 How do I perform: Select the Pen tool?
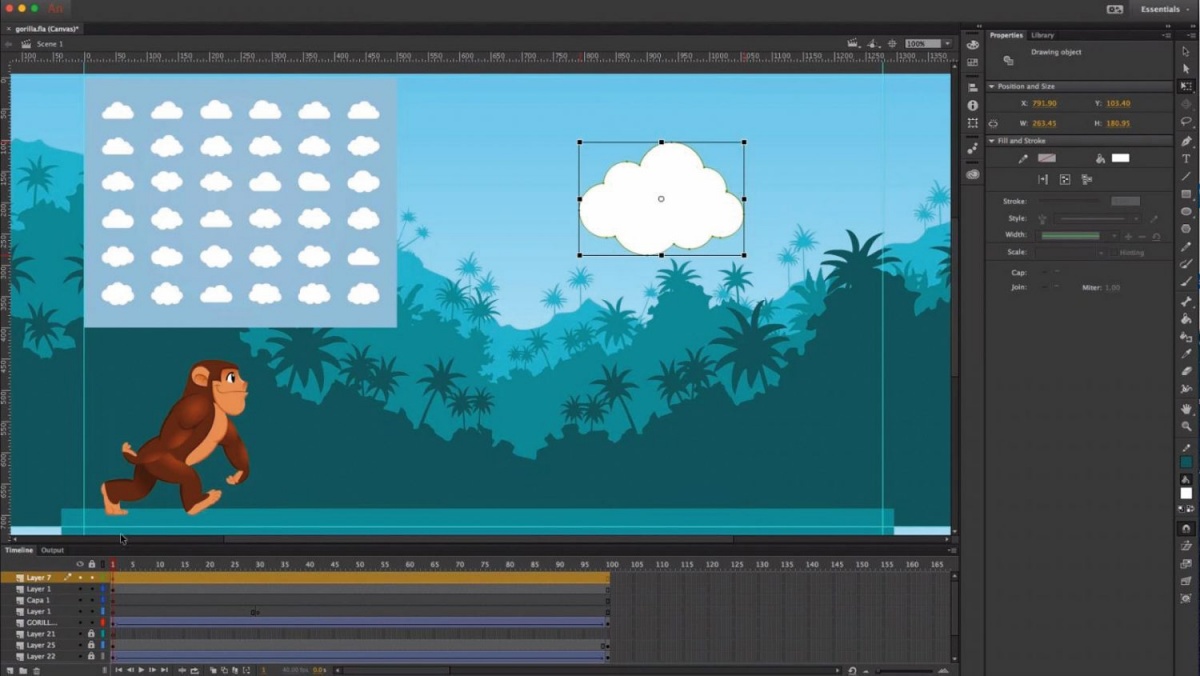coord(1186,141)
